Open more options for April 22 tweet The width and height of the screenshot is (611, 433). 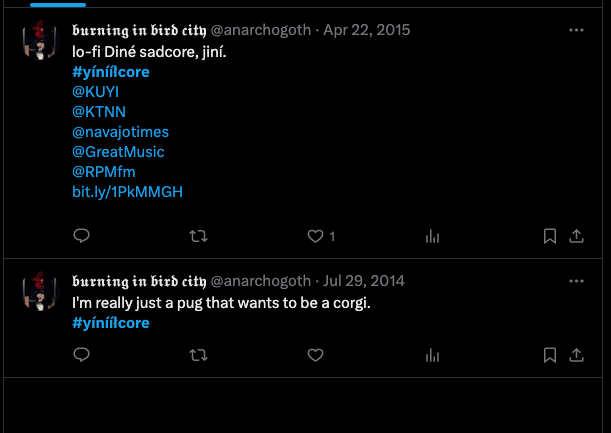[x=576, y=31]
